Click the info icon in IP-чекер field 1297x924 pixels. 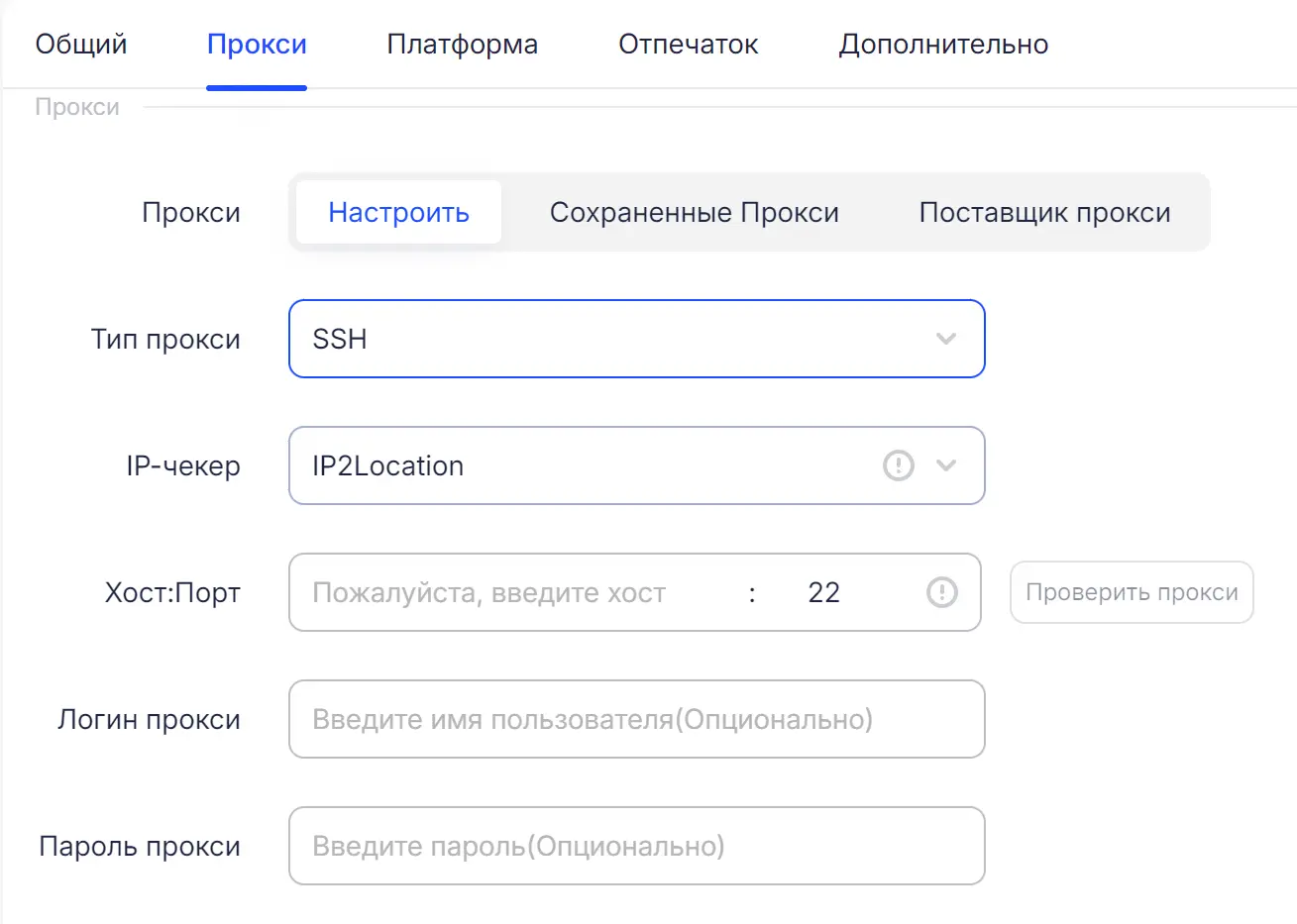pos(898,465)
